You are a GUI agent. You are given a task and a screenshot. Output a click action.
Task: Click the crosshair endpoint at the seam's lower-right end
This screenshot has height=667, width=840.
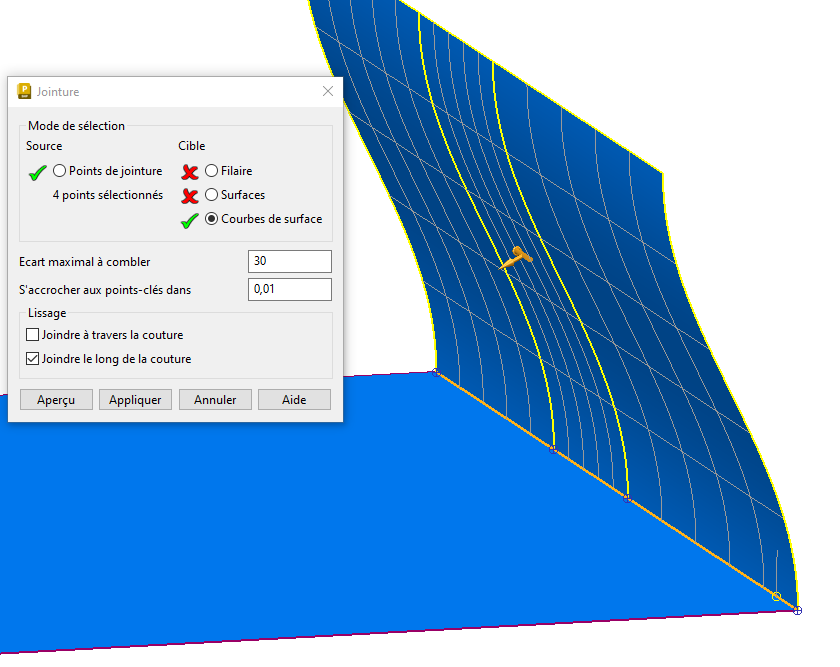tap(797, 610)
